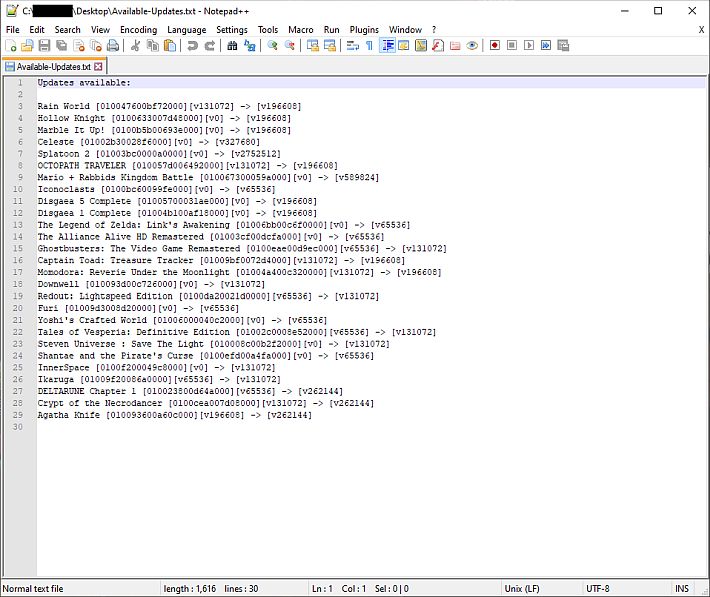Toggle the word wrap toolbar button
The image size is (710, 597).
(352, 46)
